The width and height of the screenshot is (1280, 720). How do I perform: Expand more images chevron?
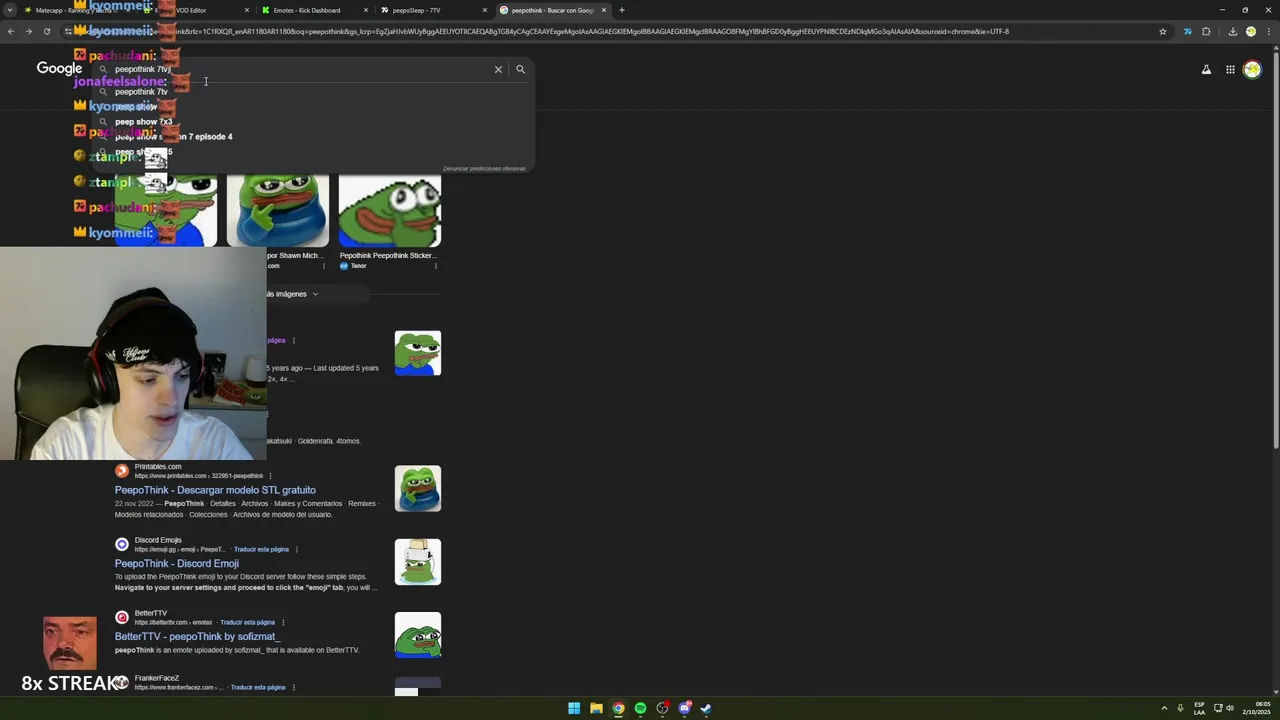tap(315, 294)
